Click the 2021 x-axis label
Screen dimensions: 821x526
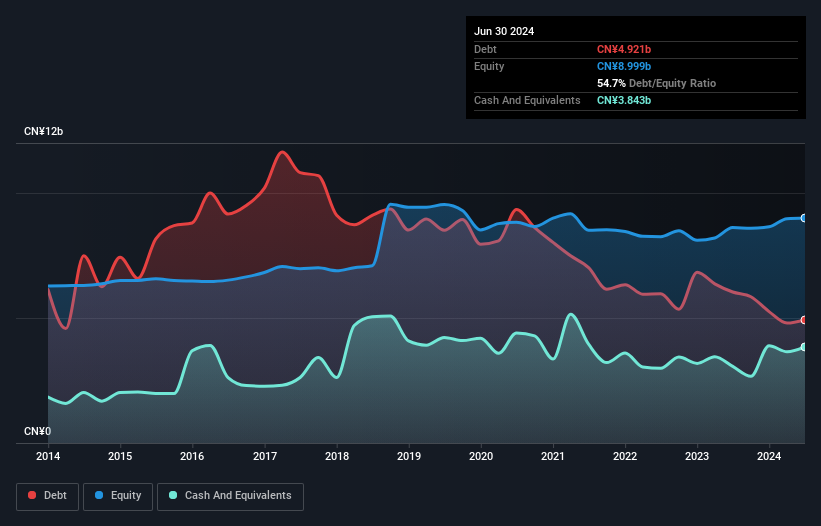[x=553, y=456]
